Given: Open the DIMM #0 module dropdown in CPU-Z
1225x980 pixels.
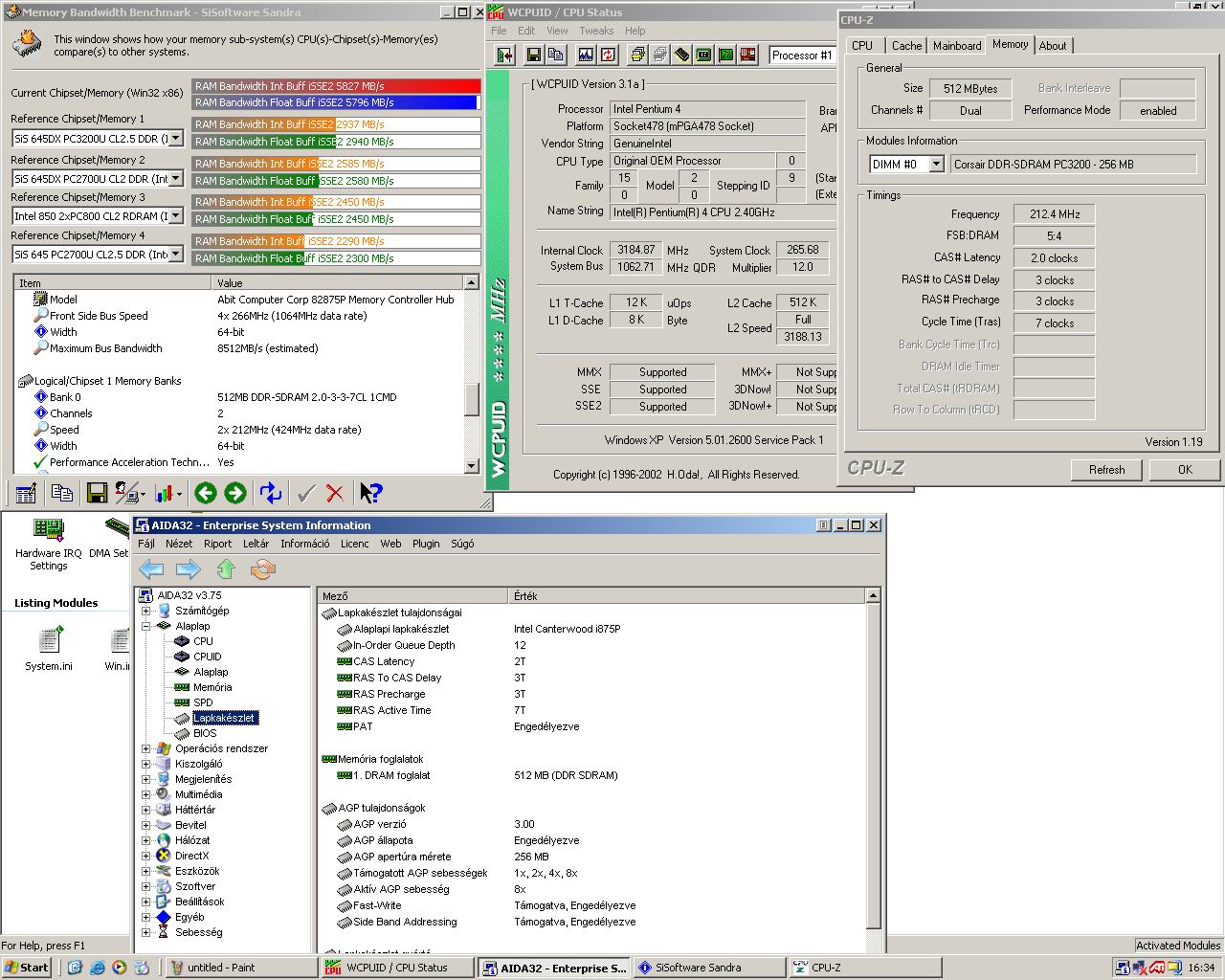Looking at the screenshot, I should (936, 165).
